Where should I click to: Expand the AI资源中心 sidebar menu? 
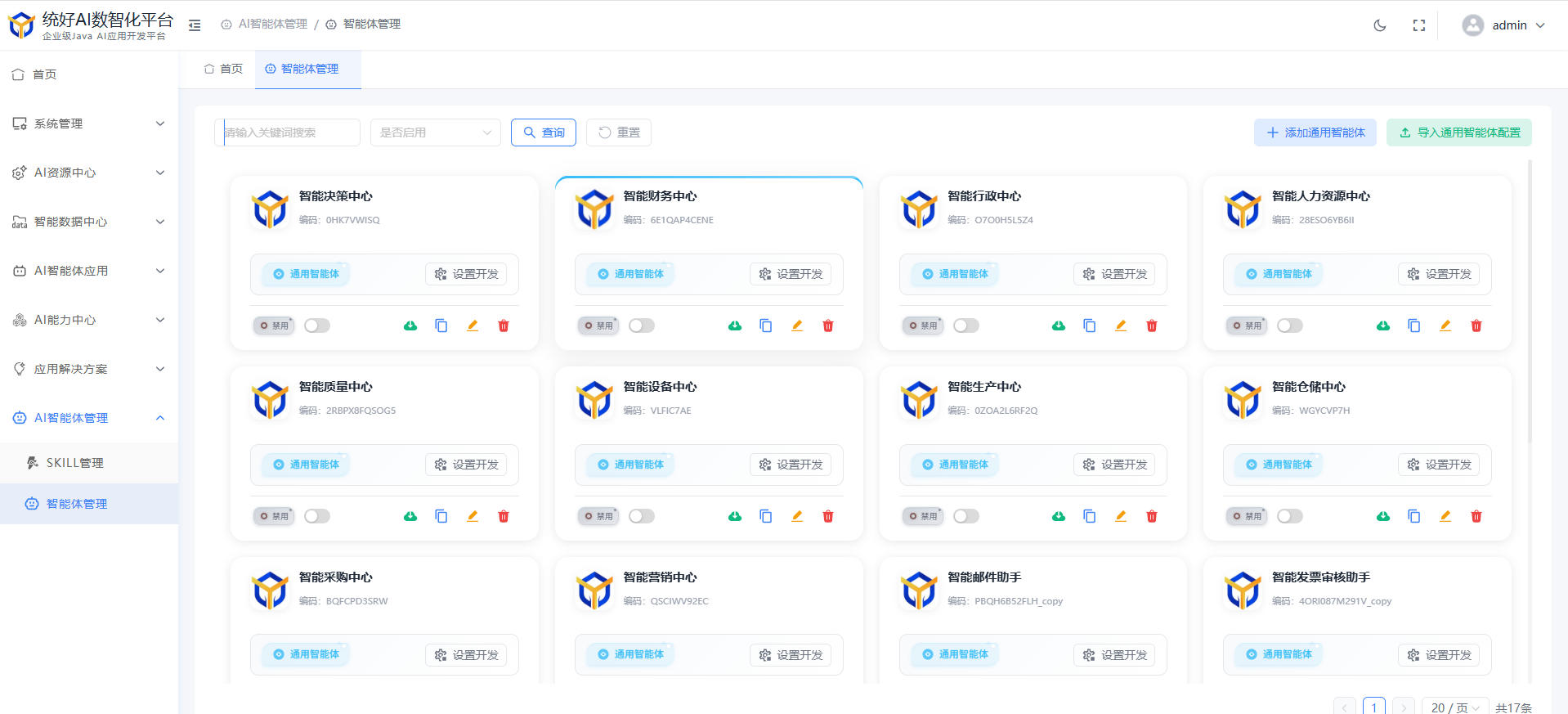[x=89, y=173]
